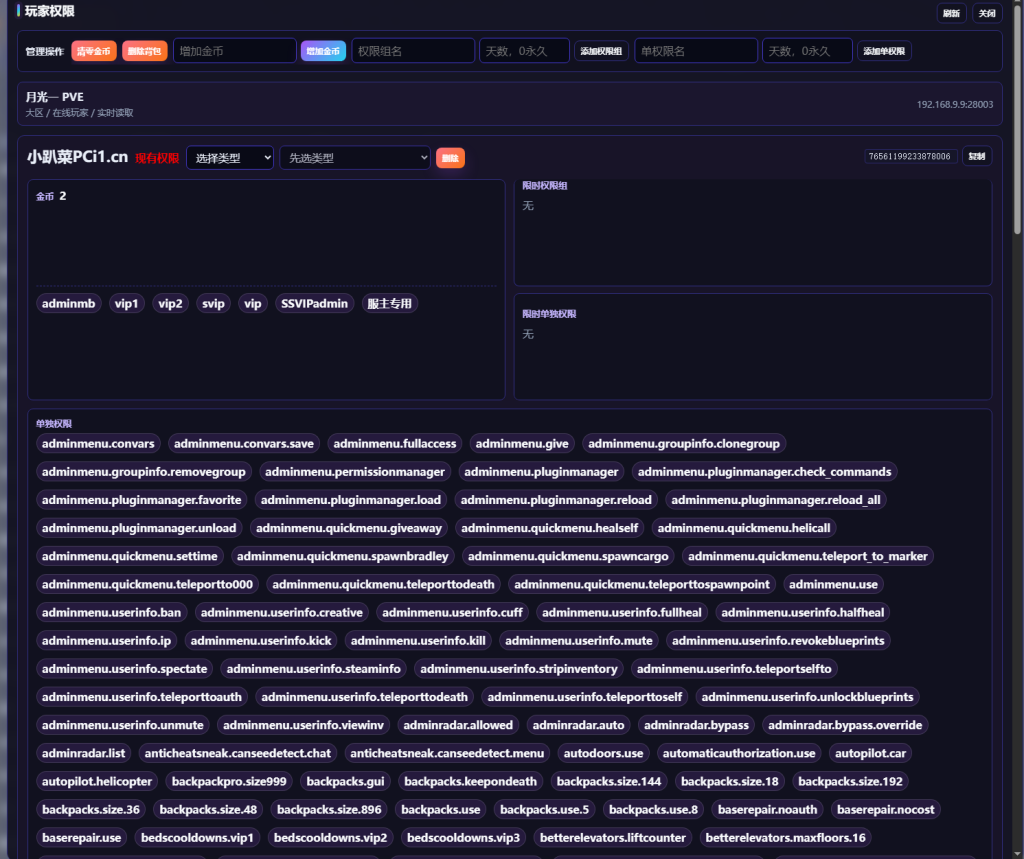The width and height of the screenshot is (1024, 859).
Task: Click the adminmenu.fullaccess permission chip
Action: (x=394, y=444)
